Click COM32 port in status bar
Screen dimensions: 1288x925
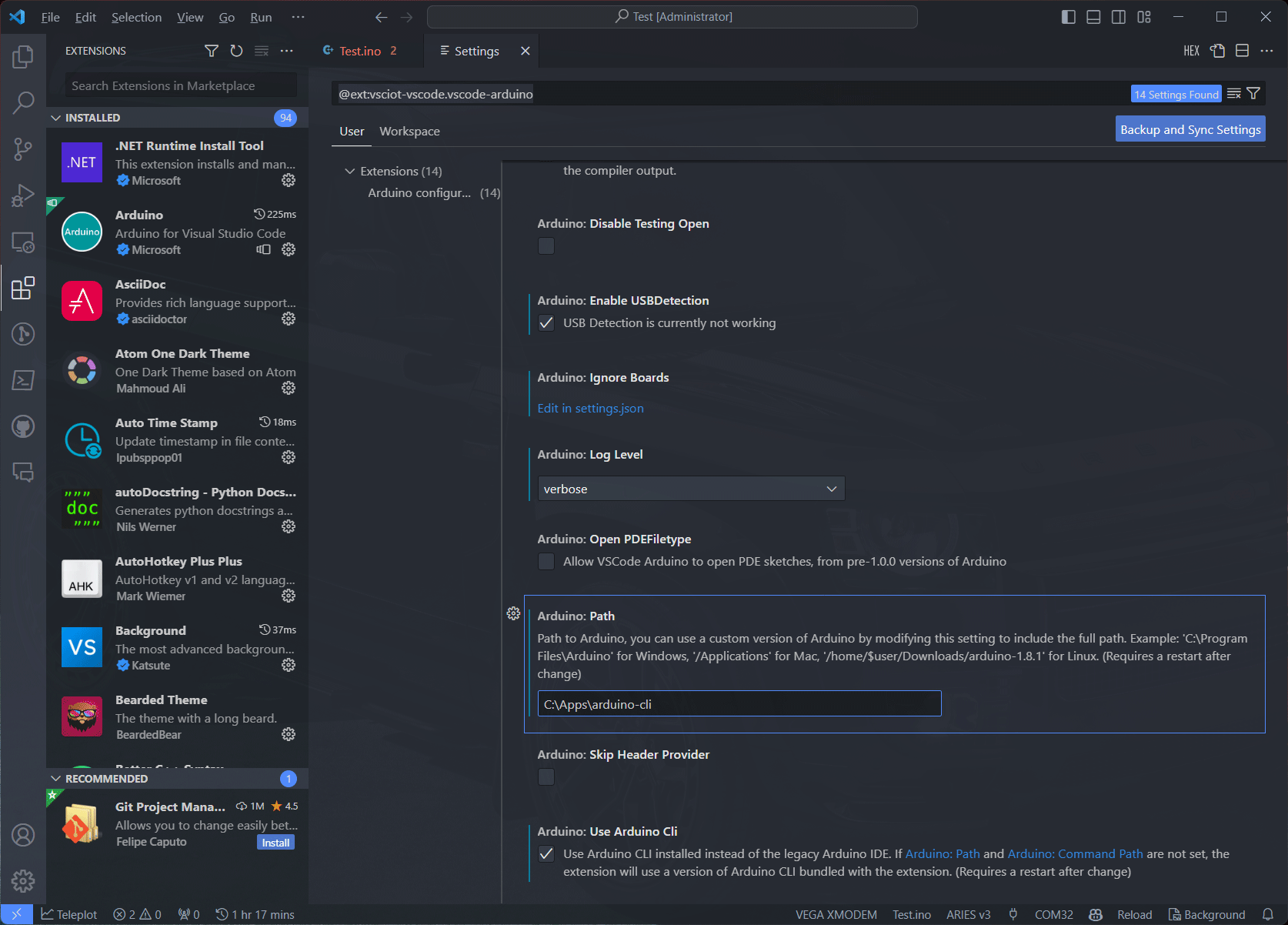pos(1053,914)
